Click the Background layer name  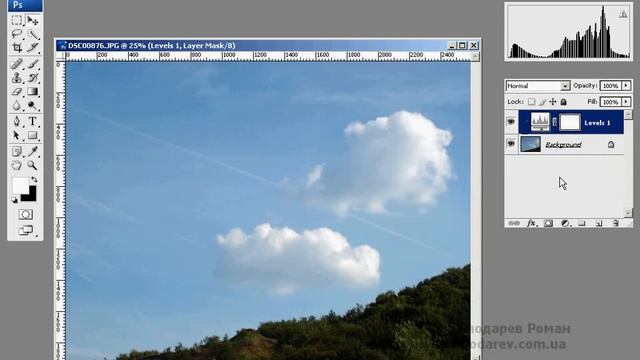[563, 144]
